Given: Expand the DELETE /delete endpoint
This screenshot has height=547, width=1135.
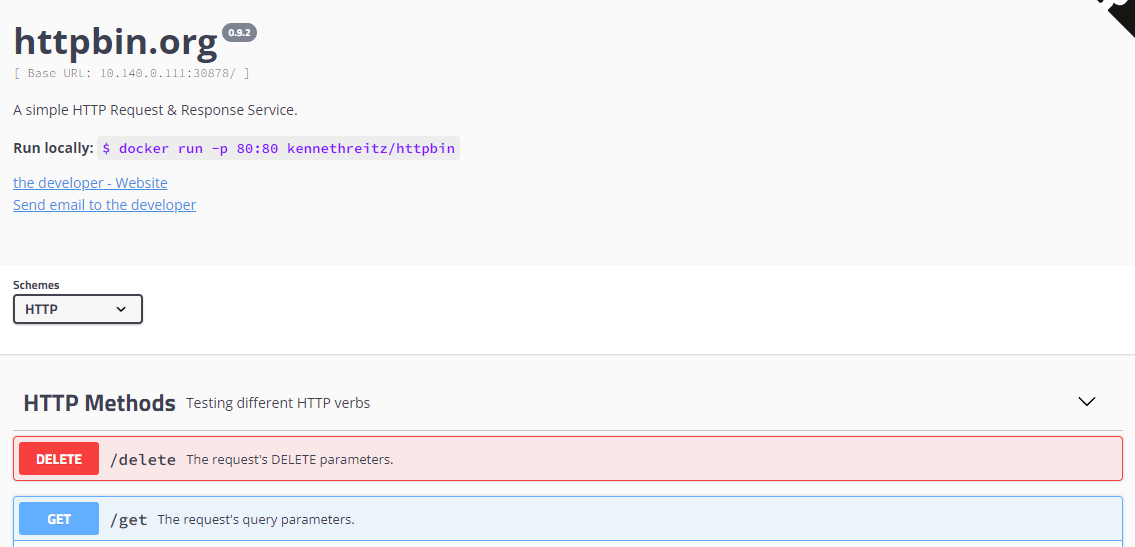Looking at the screenshot, I should (x=568, y=459).
